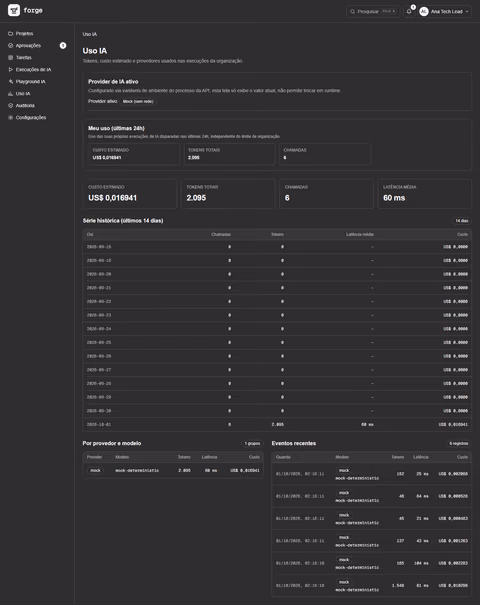Viewport: 480px width, 605px height.
Task: Click the event row with 152 tokens
Action: point(372,474)
